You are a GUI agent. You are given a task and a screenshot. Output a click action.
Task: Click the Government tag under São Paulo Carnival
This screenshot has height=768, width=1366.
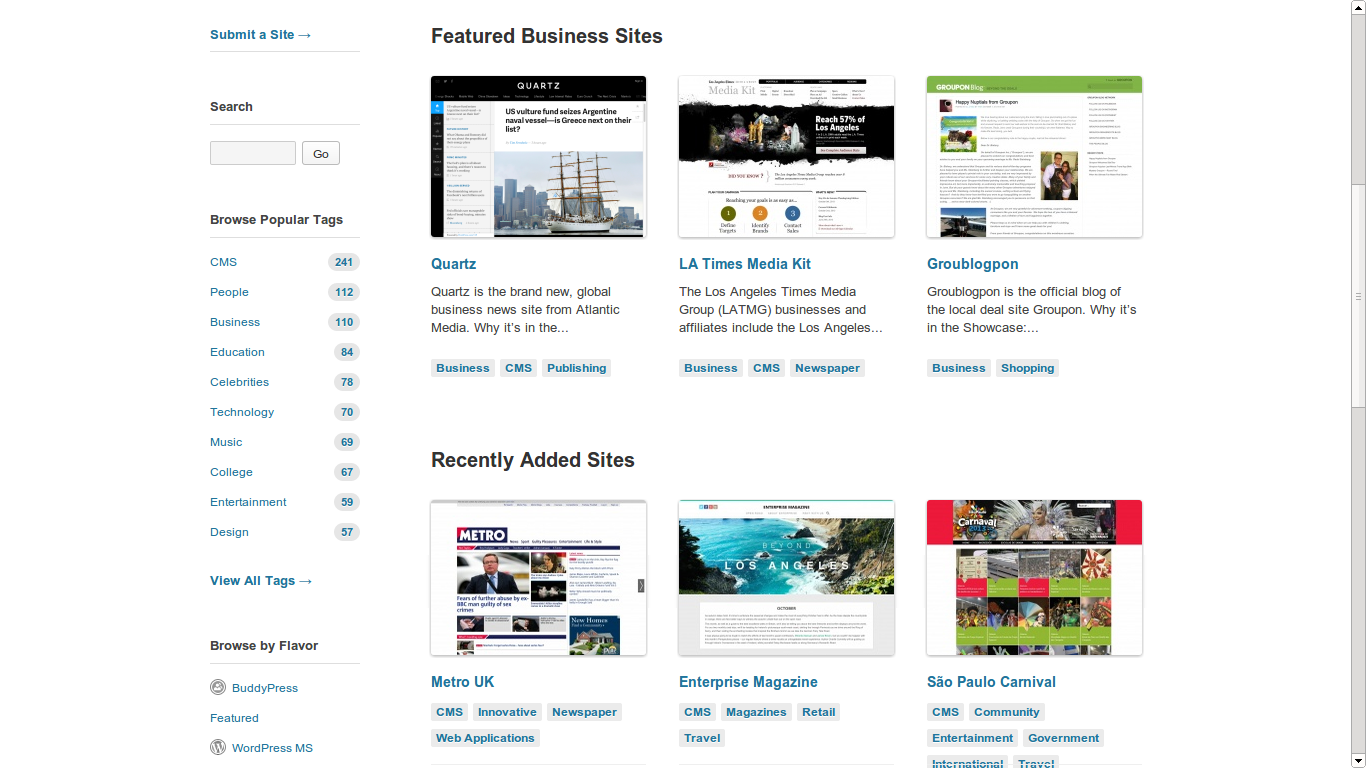click(x=1064, y=738)
